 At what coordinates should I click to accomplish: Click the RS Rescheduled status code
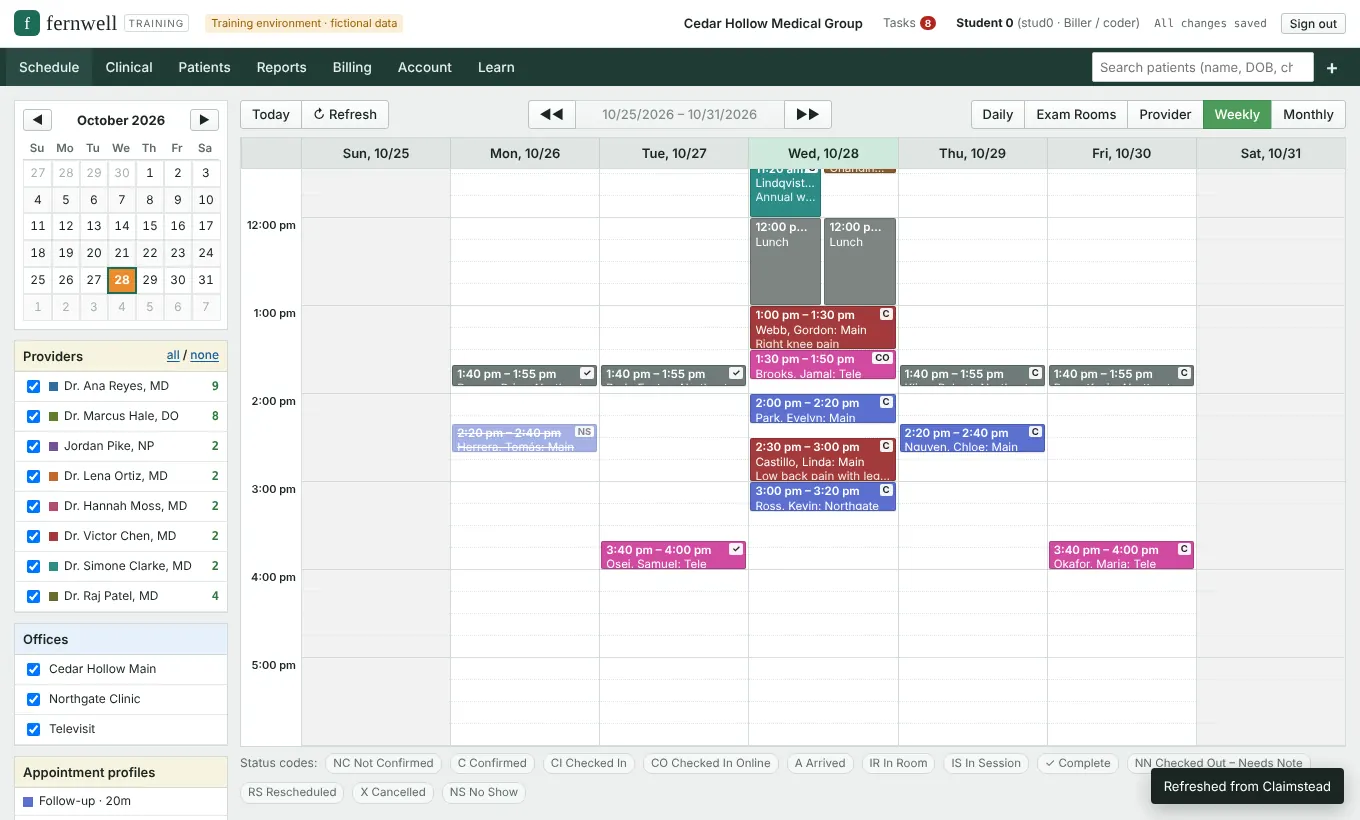point(292,792)
